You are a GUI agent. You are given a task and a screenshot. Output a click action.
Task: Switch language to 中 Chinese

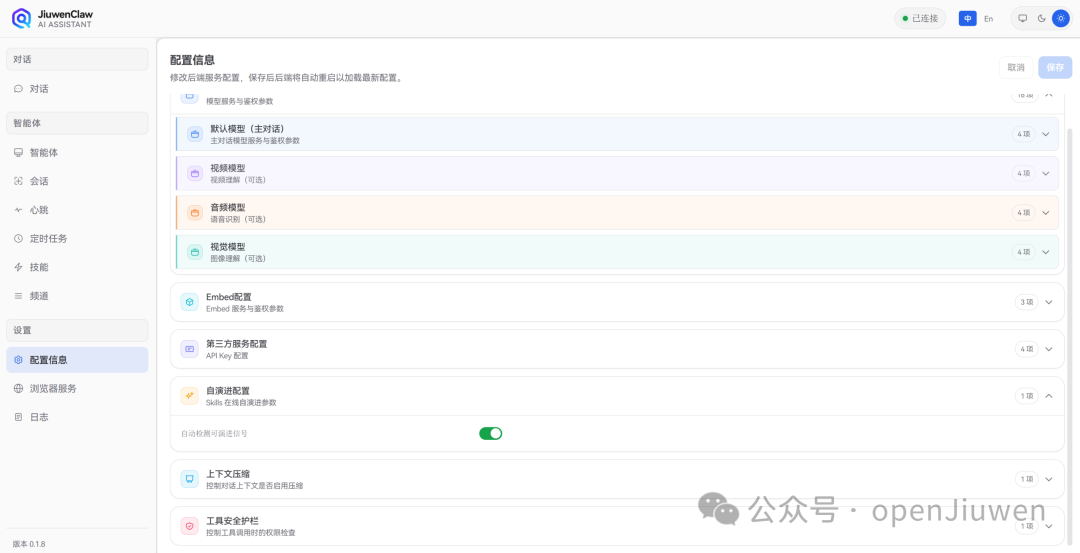click(968, 19)
